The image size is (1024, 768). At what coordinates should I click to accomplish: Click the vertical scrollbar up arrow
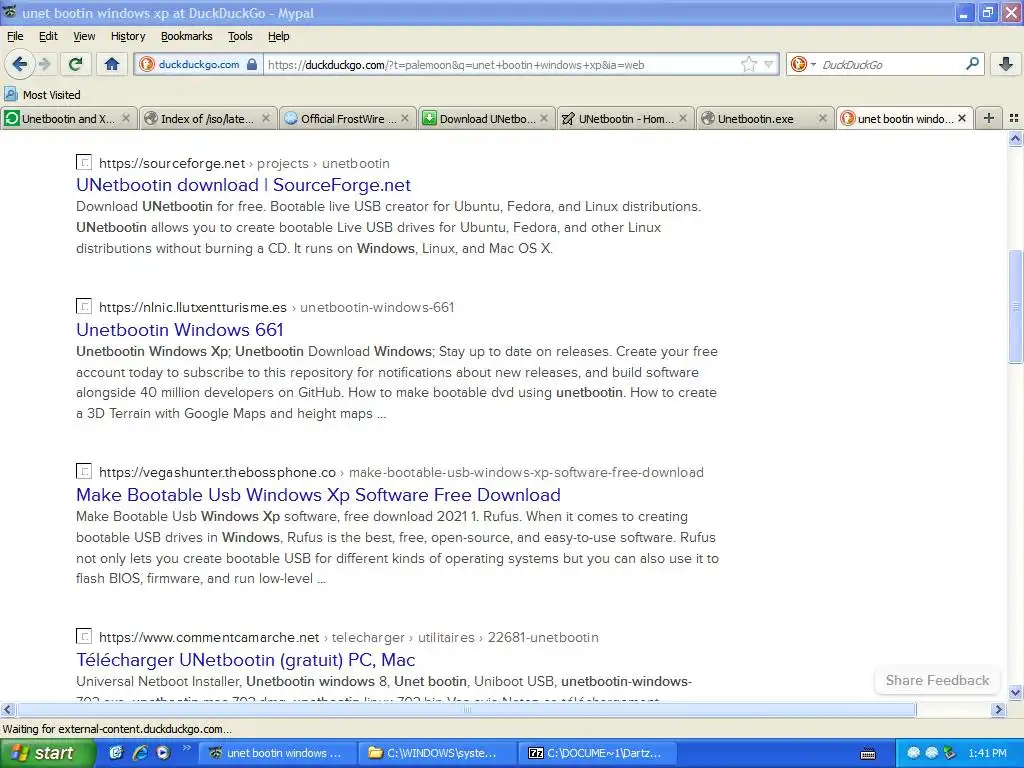(x=1015, y=138)
